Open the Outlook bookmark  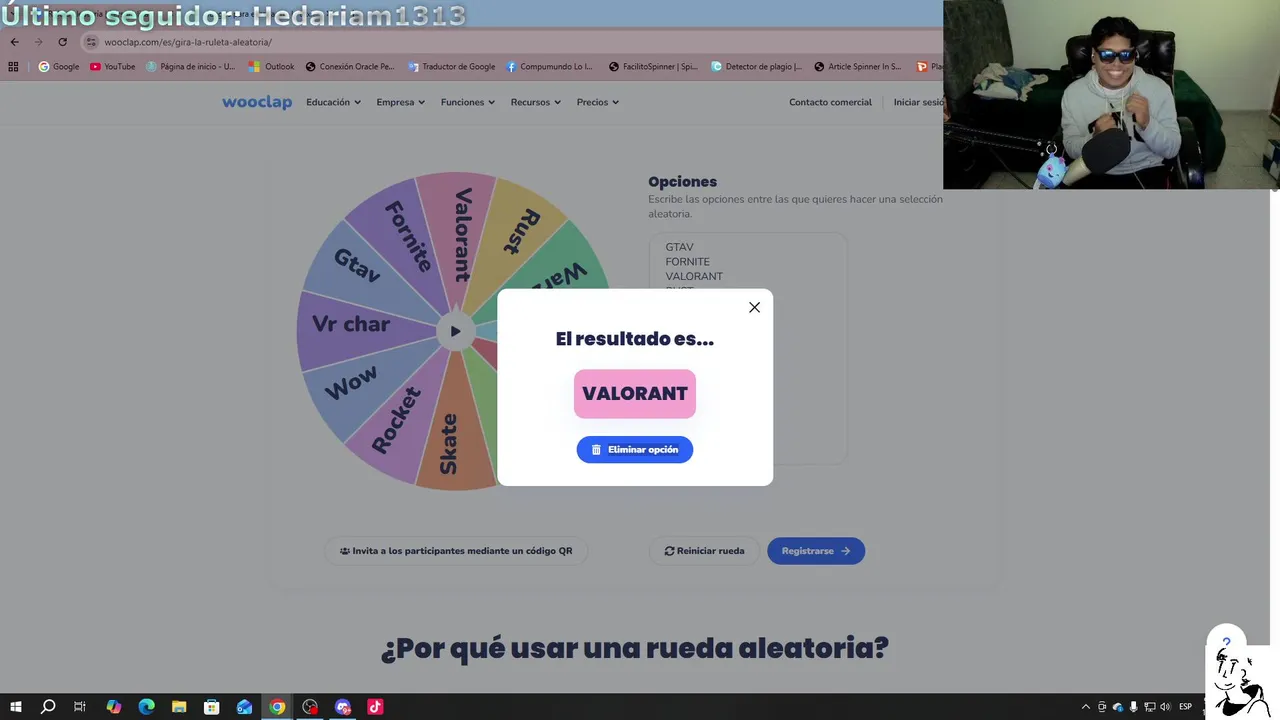click(x=272, y=67)
